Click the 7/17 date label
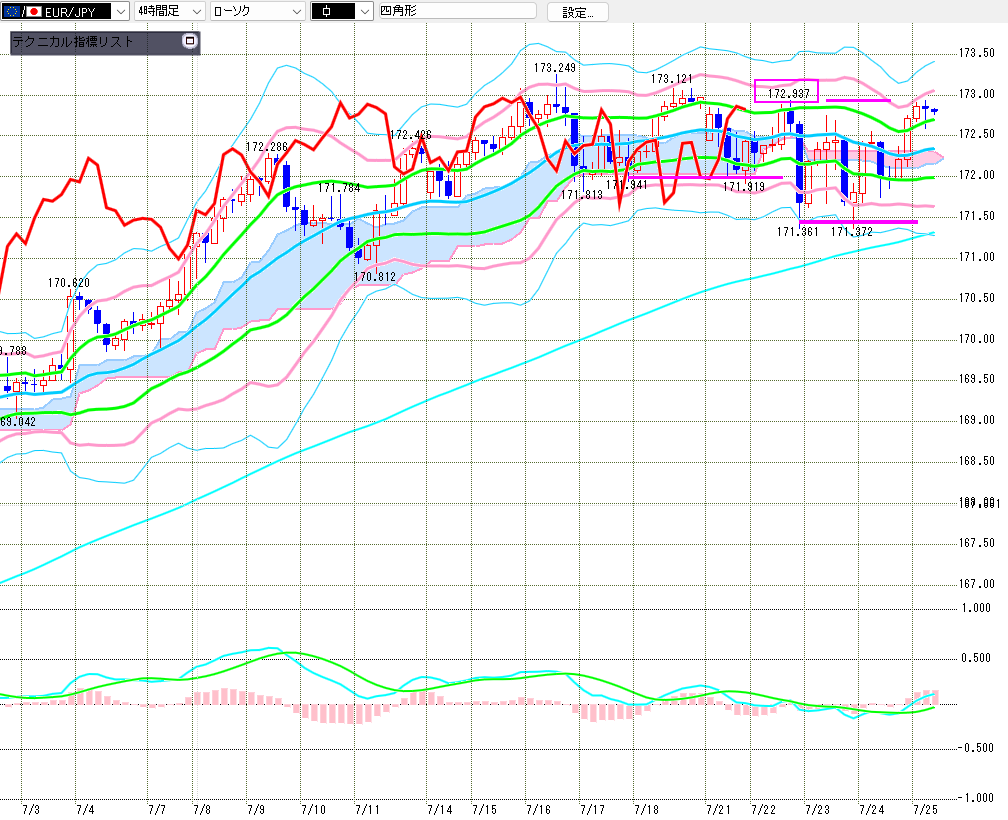The width and height of the screenshot is (1008, 820). 592,810
